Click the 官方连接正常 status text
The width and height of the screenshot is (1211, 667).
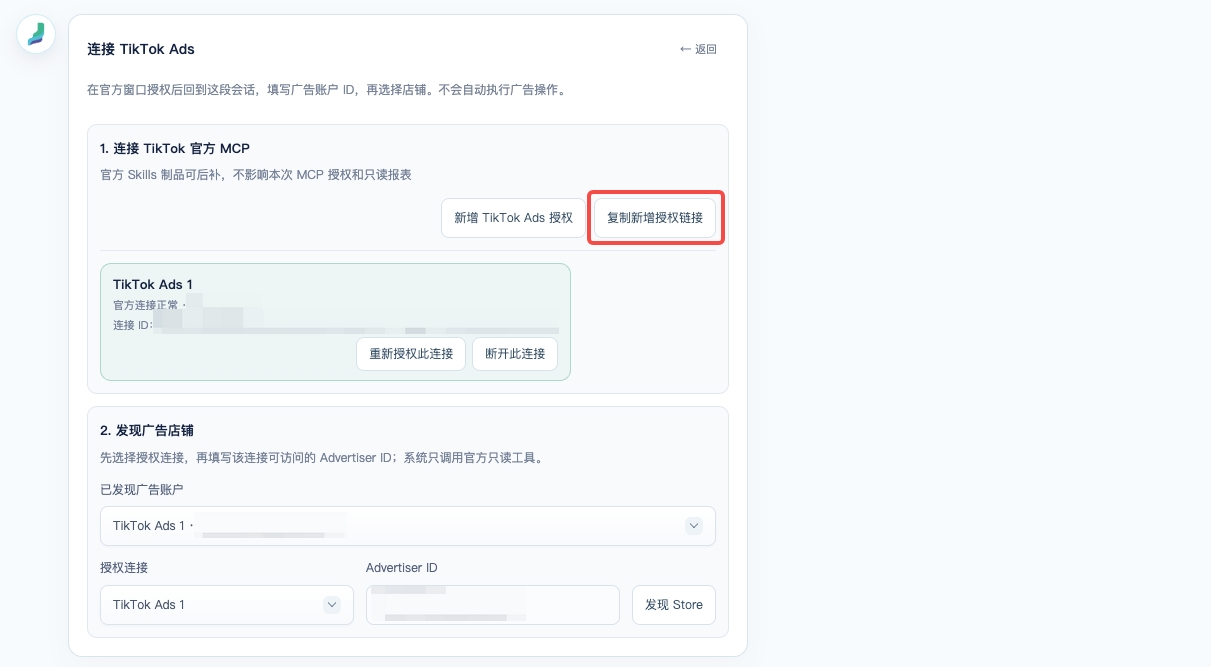tap(146, 305)
